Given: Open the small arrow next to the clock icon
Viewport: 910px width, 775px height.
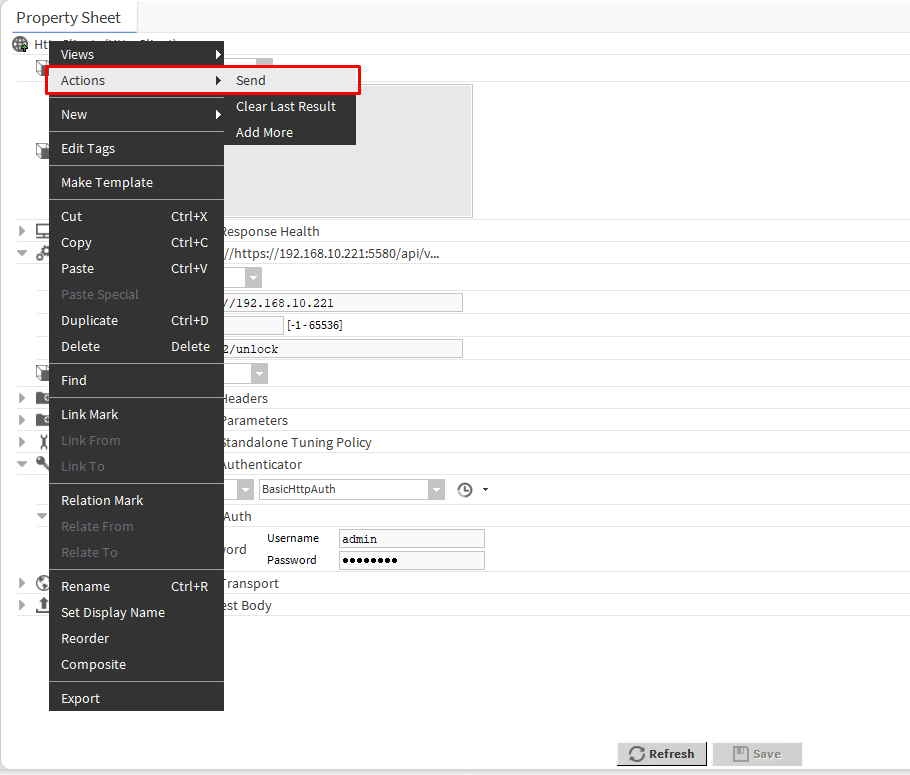Looking at the screenshot, I should tap(485, 490).
